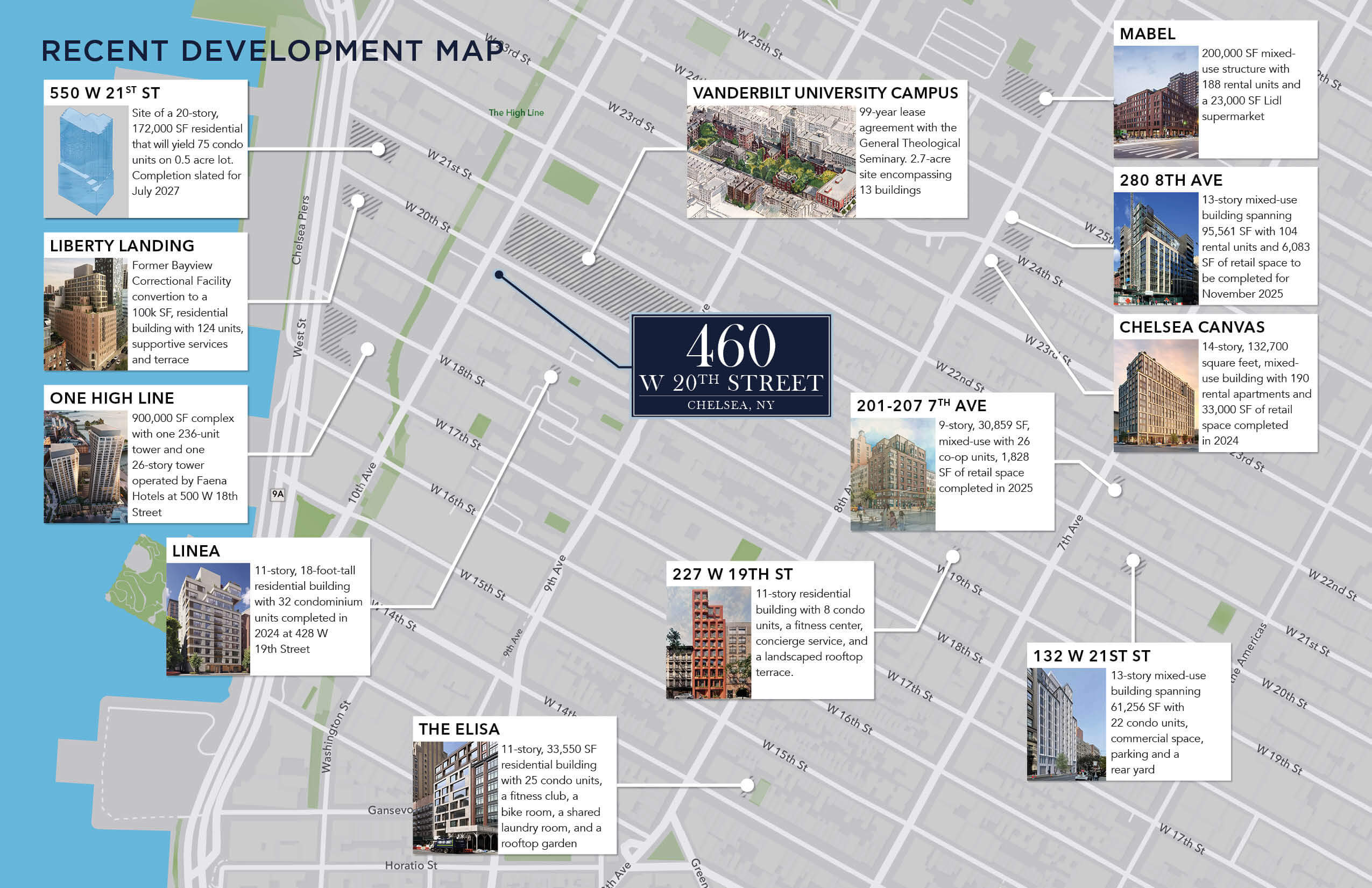
Task: Click The Elisa building photo
Action: click(455, 798)
